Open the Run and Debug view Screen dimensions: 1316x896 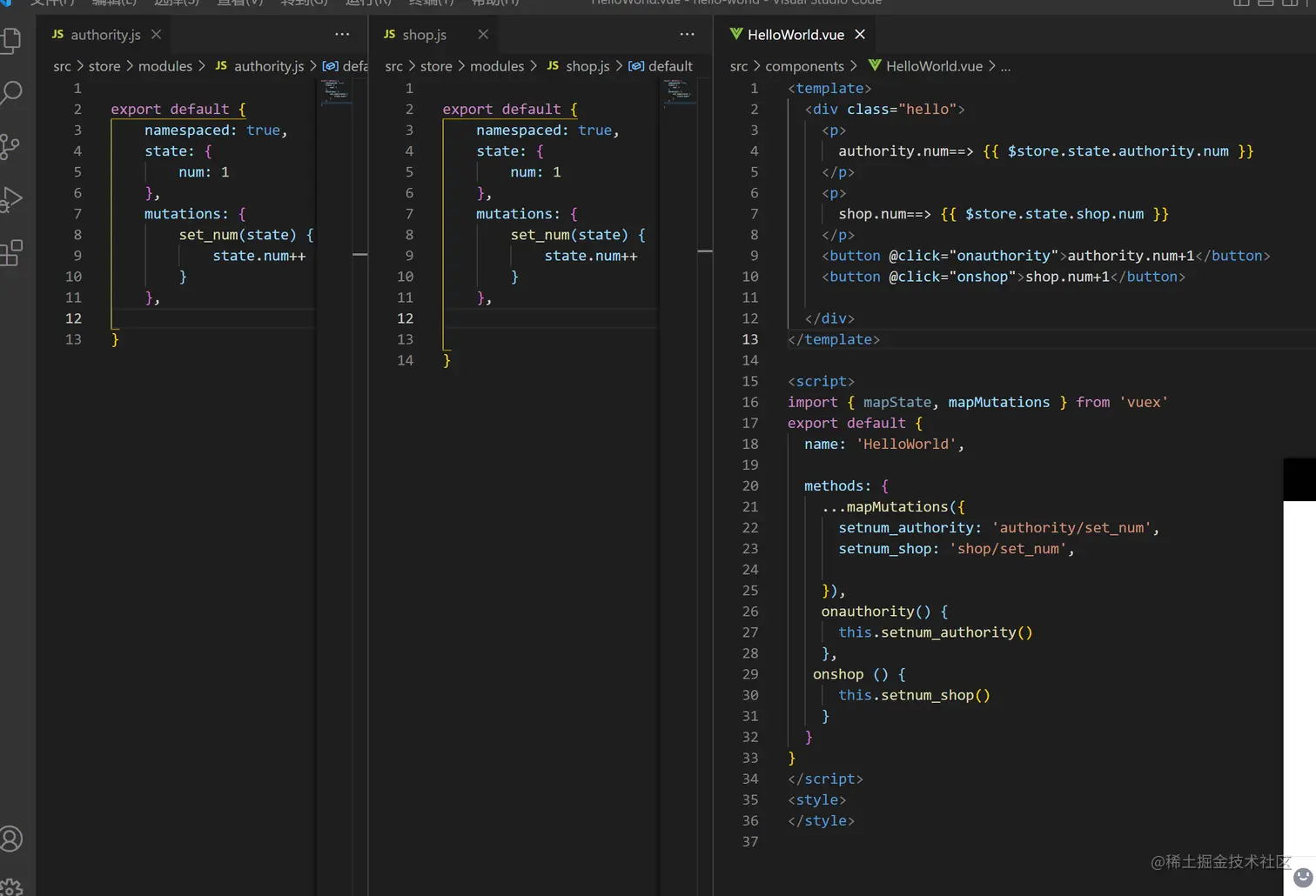tap(11, 199)
